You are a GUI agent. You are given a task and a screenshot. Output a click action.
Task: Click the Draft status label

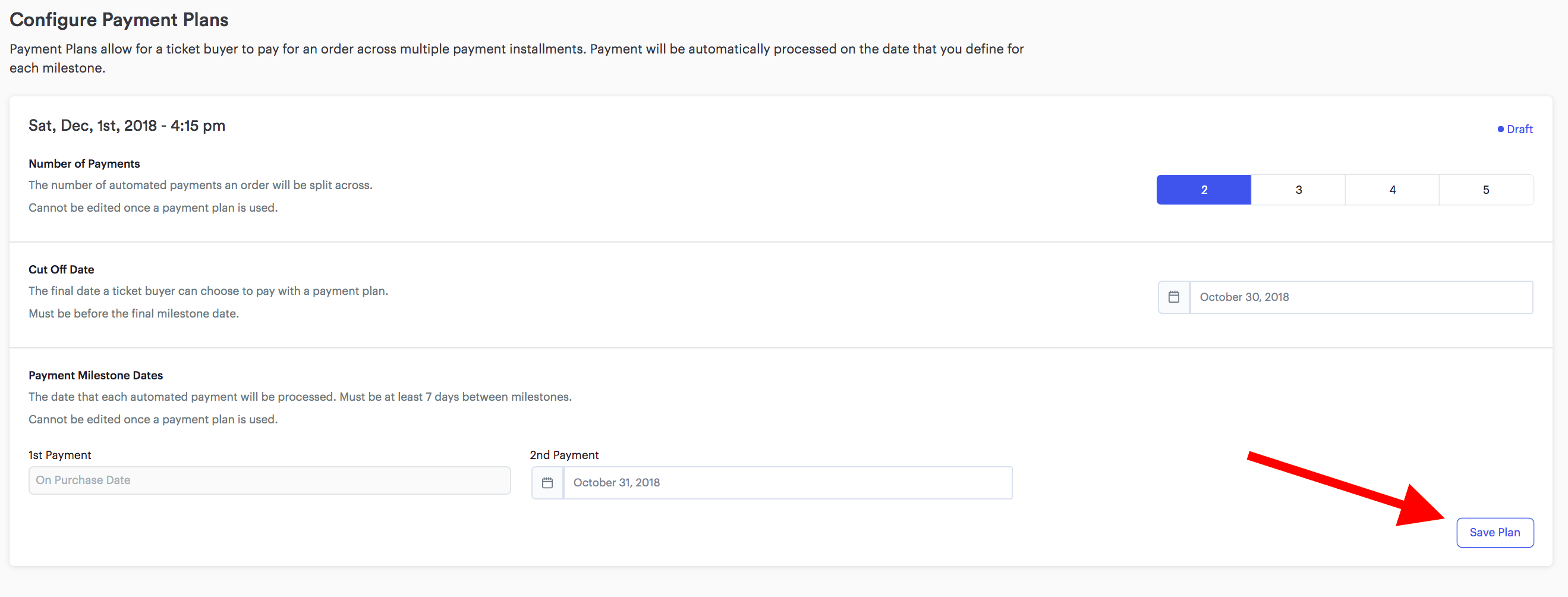pos(1519,129)
